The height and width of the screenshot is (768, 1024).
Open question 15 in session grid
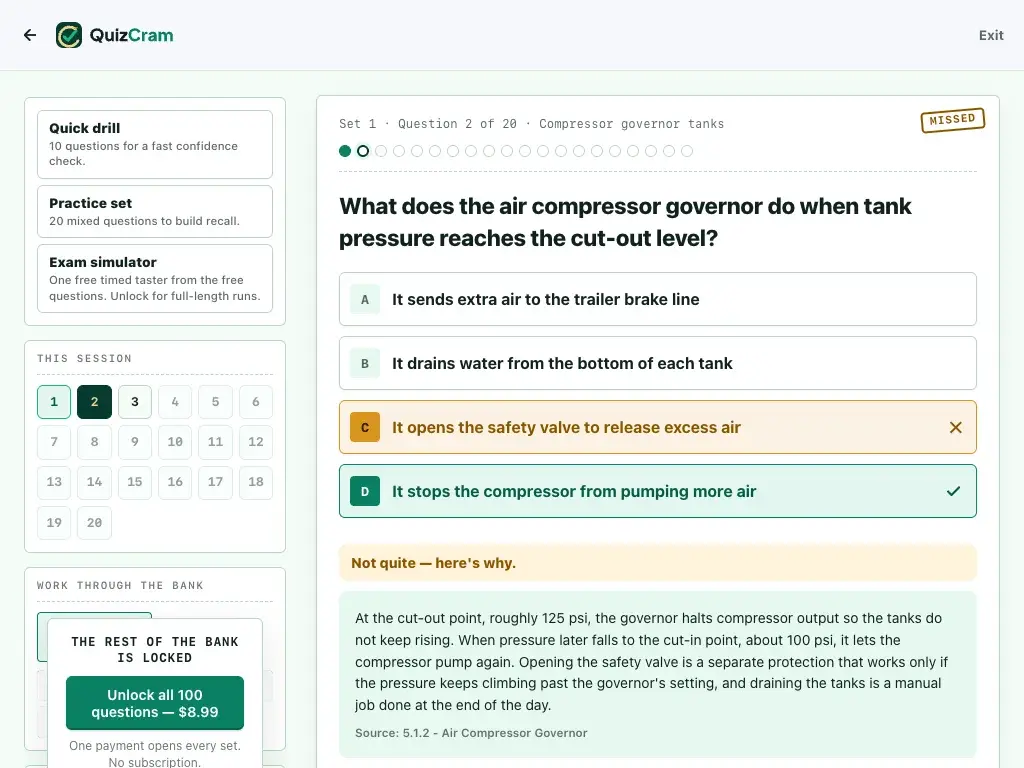point(135,482)
